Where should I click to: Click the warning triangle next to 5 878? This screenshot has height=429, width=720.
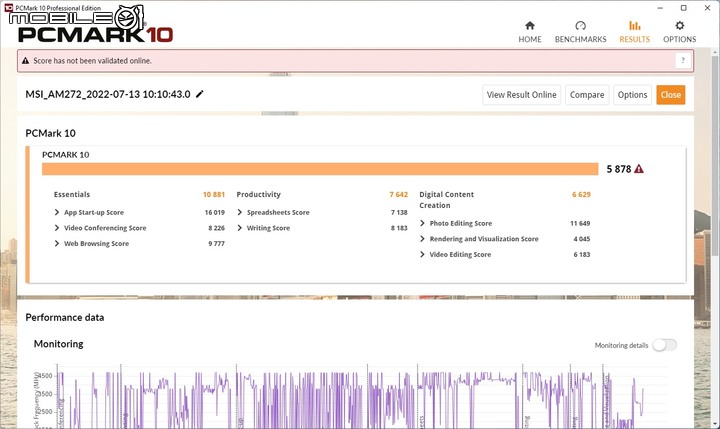click(639, 169)
